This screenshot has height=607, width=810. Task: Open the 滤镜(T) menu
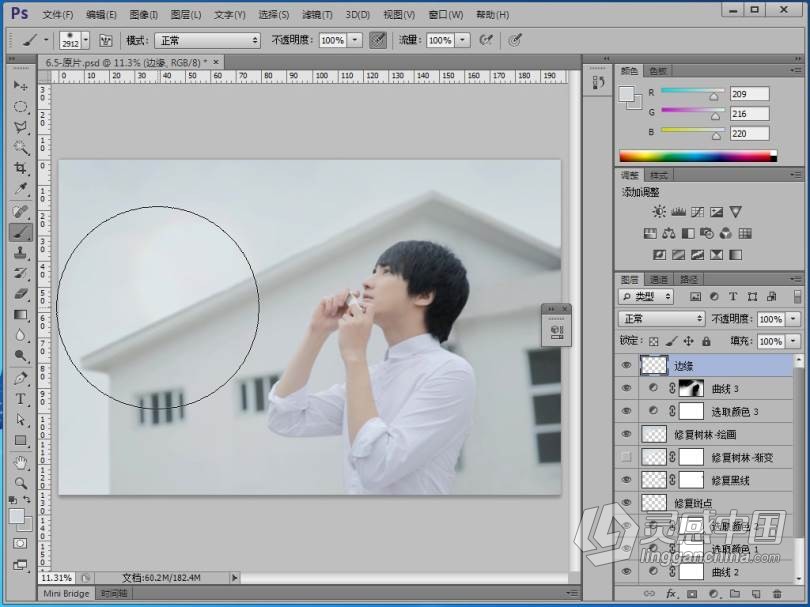pyautogui.click(x=317, y=15)
